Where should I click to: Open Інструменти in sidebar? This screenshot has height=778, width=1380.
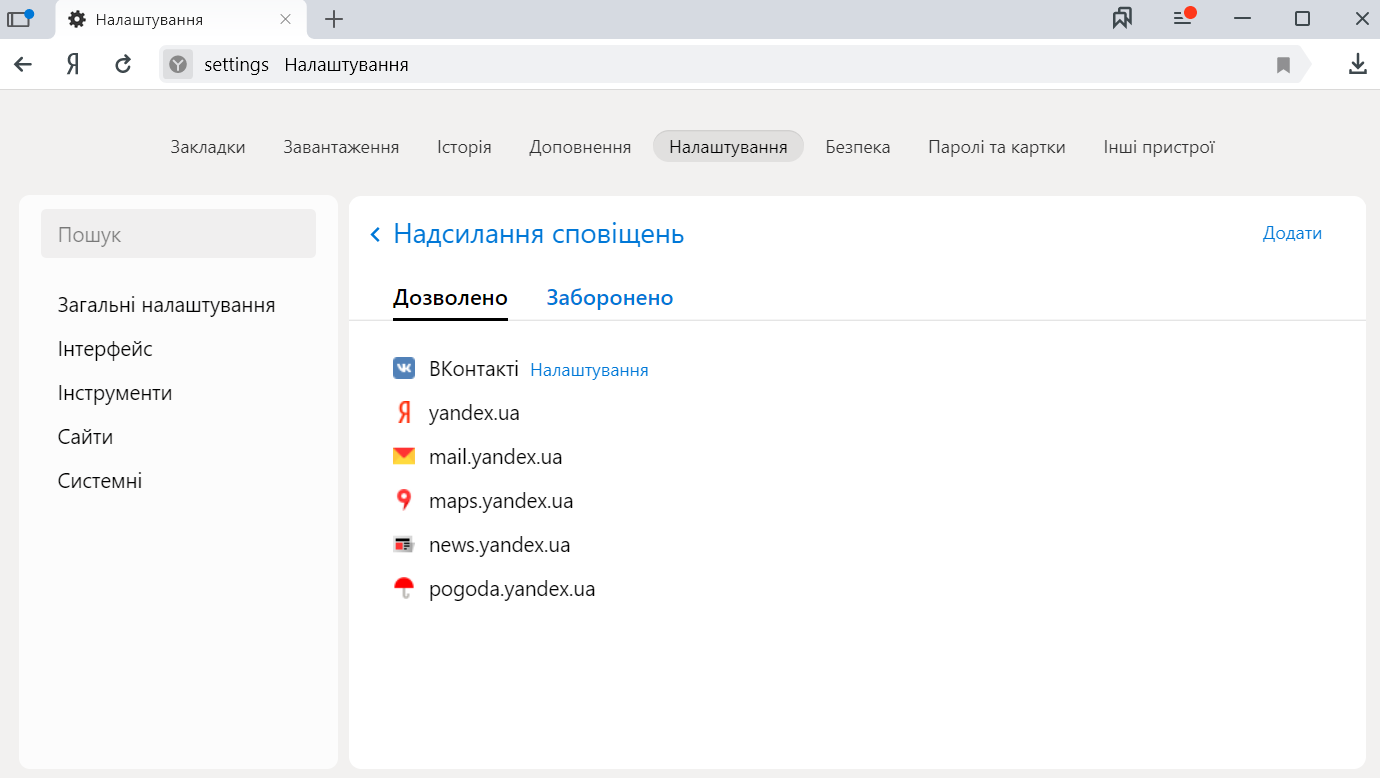click(115, 393)
